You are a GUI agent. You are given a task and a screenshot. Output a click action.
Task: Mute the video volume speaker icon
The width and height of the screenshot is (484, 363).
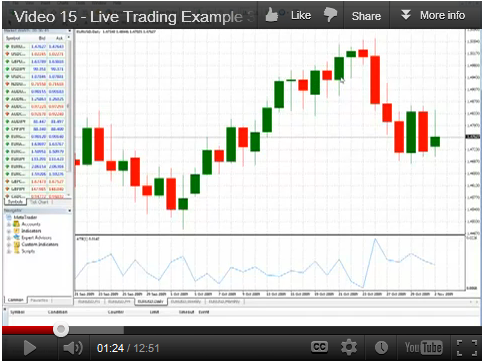click(73, 348)
